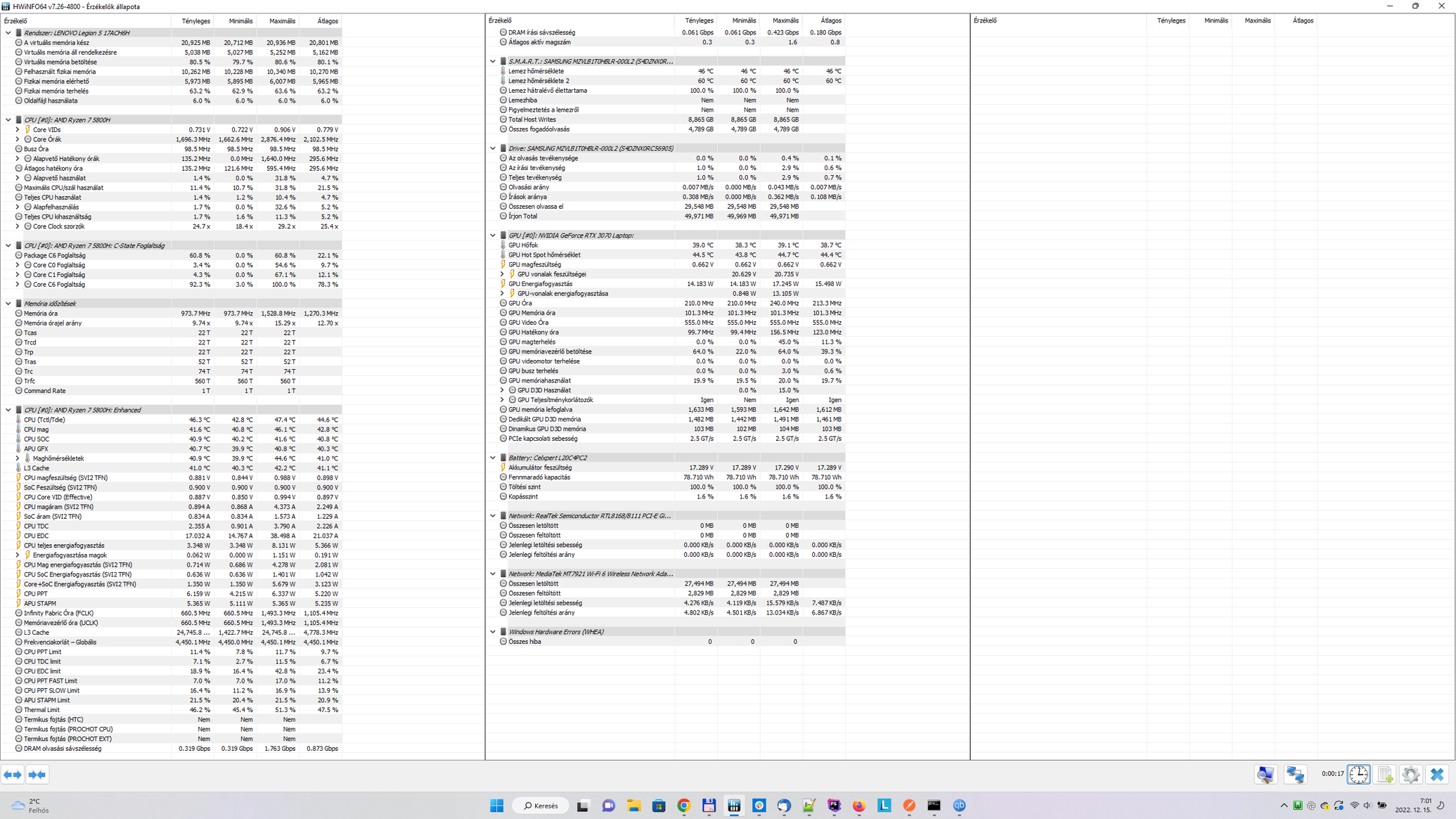Open the remote center network computers icon

[1295, 775]
